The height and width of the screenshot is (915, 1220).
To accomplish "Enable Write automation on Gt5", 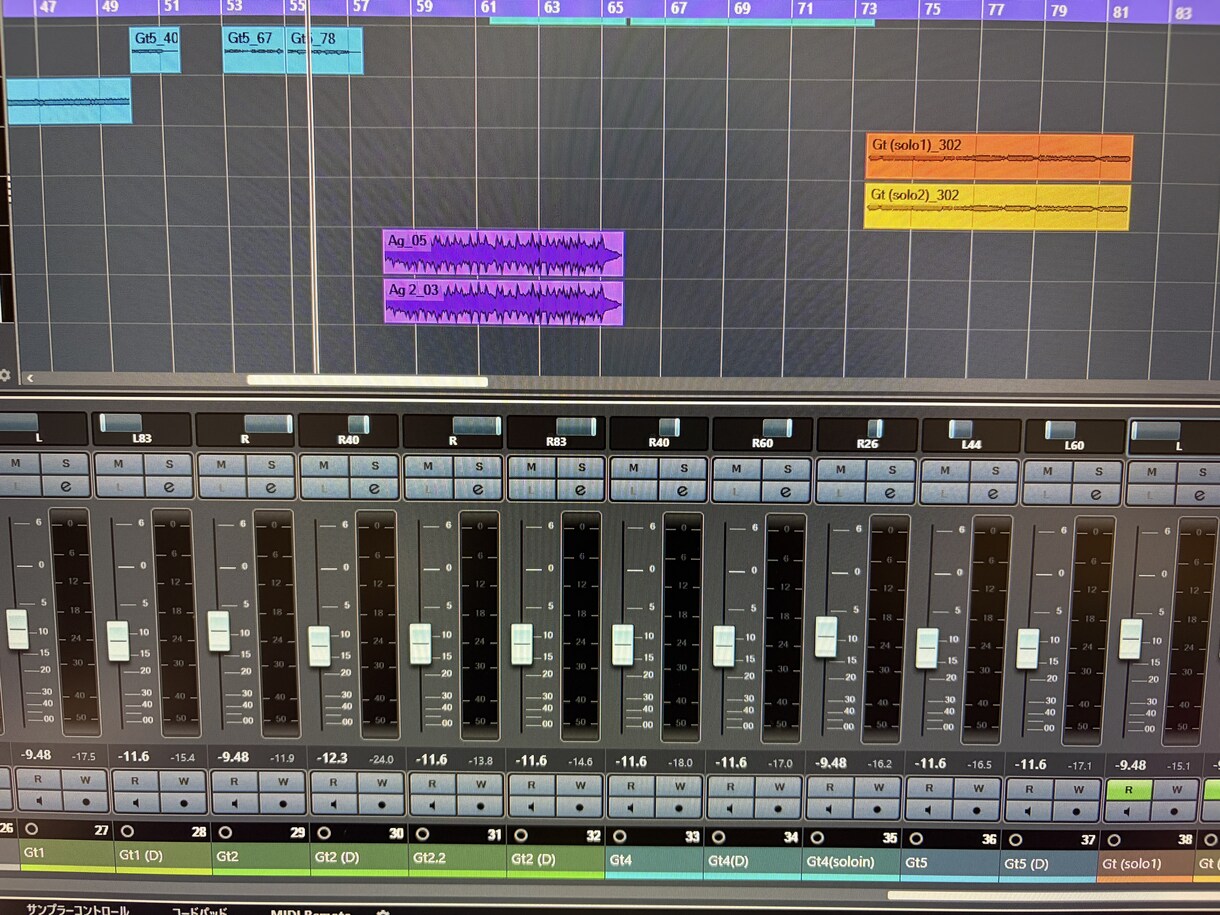I will (x=976, y=787).
